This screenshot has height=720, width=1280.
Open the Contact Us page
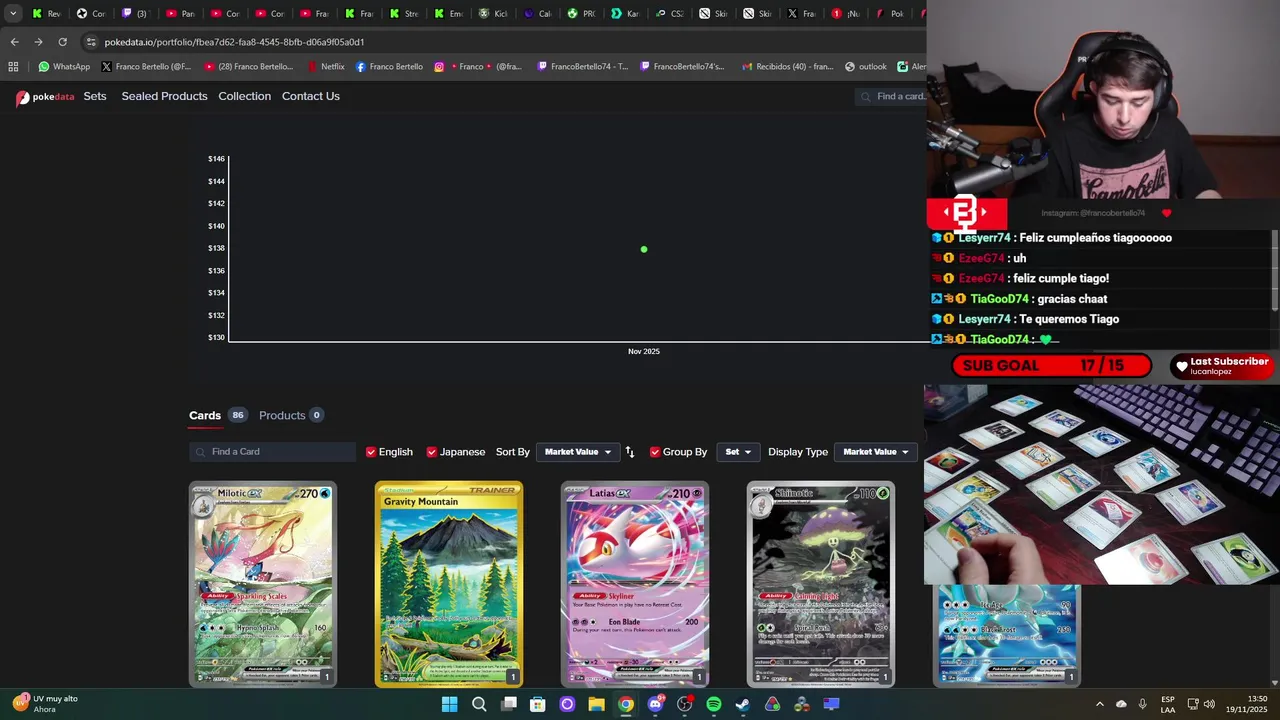pyautogui.click(x=310, y=96)
